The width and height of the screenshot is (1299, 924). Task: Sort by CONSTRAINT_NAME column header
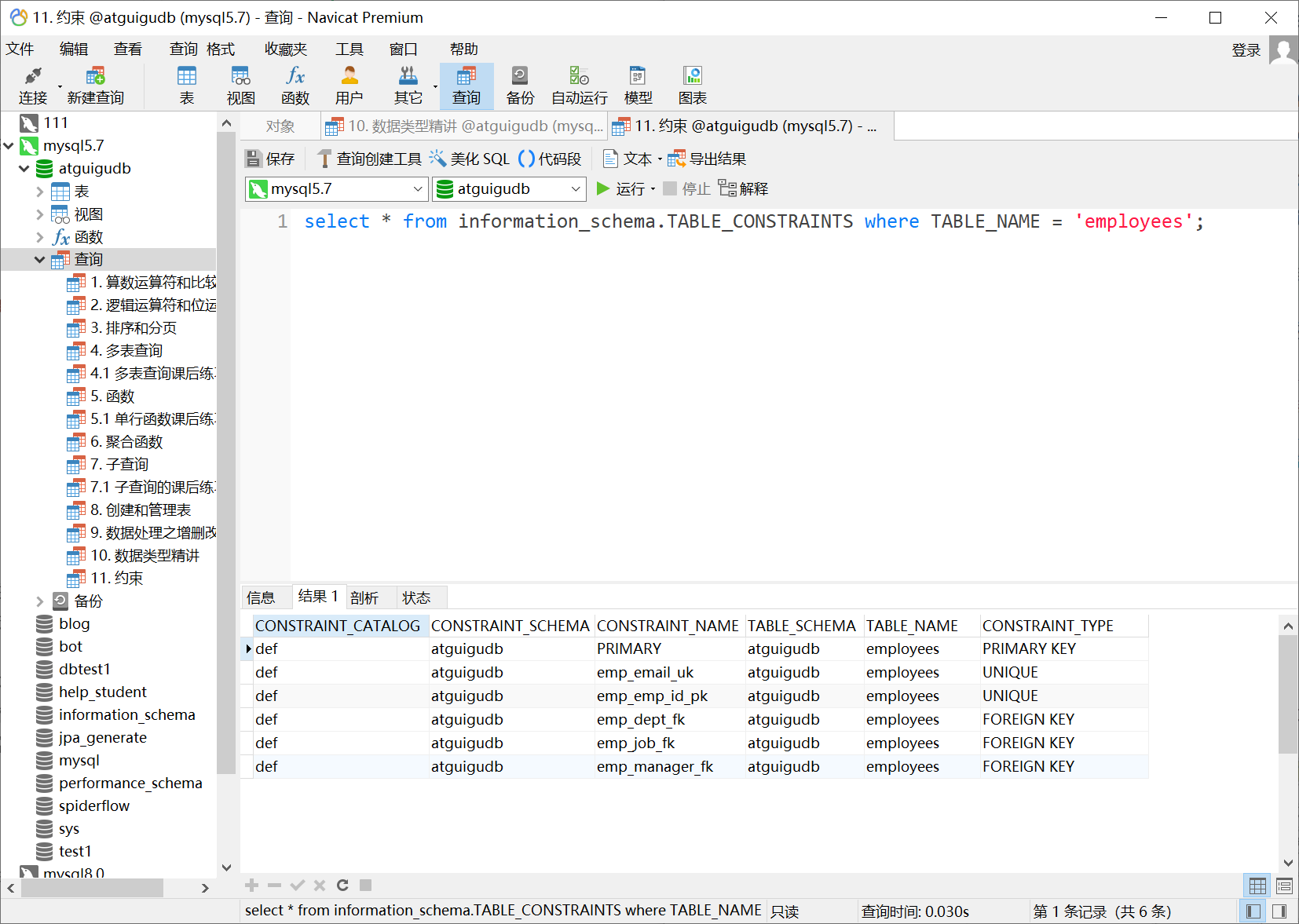coord(668,626)
